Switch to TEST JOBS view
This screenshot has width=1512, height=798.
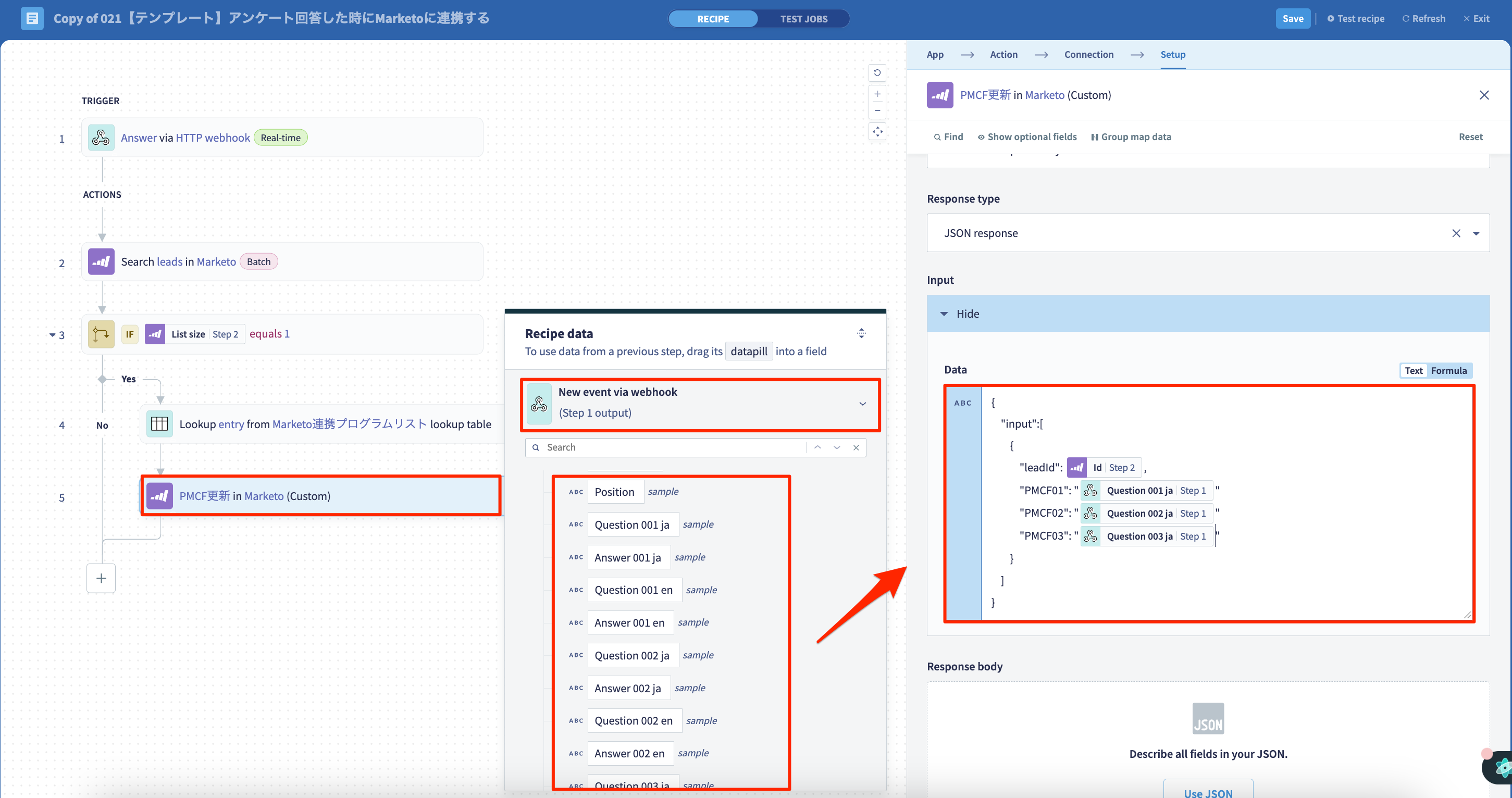click(803, 19)
